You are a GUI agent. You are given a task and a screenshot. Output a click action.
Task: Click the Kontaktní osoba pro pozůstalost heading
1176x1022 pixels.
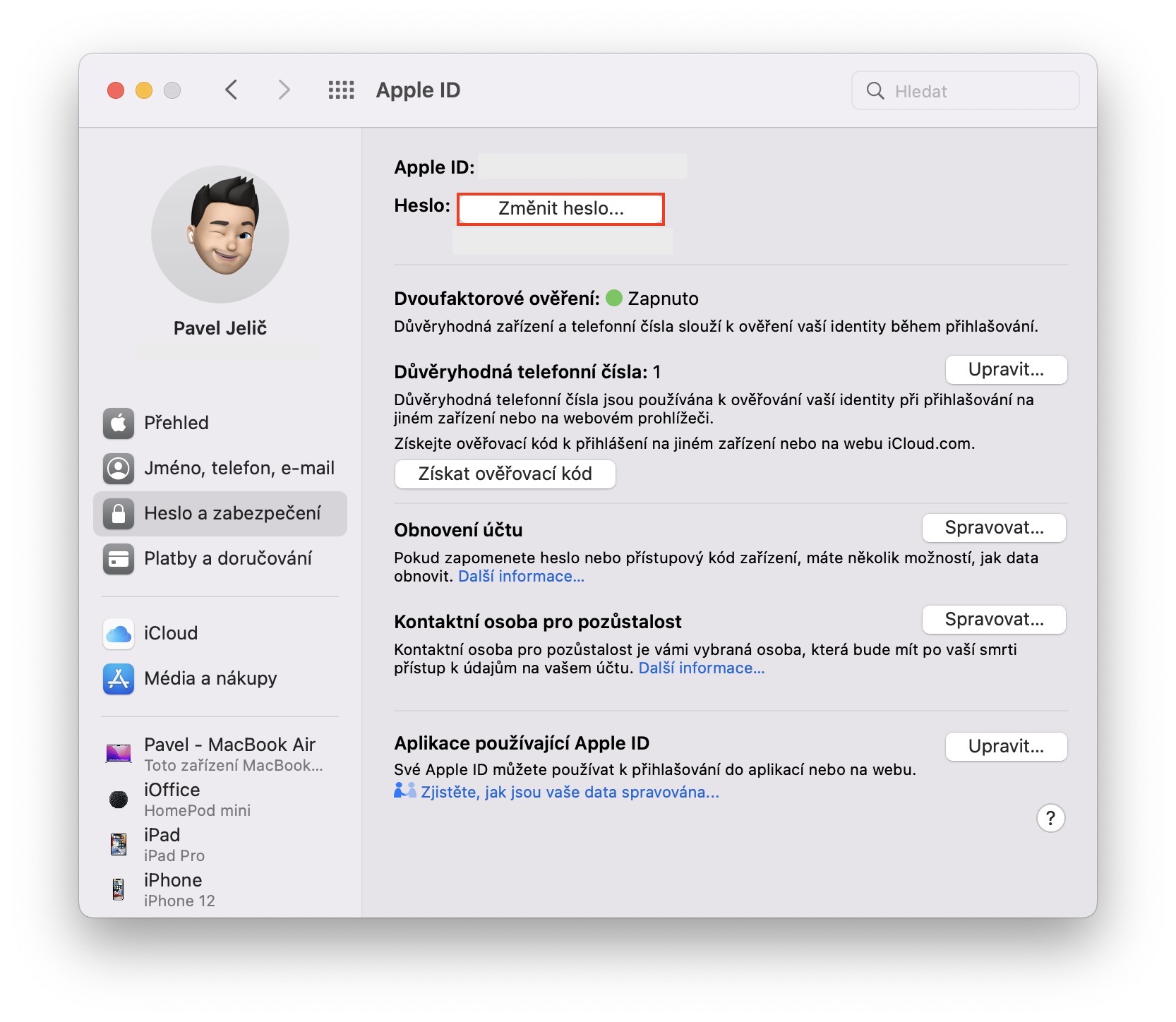tap(538, 622)
